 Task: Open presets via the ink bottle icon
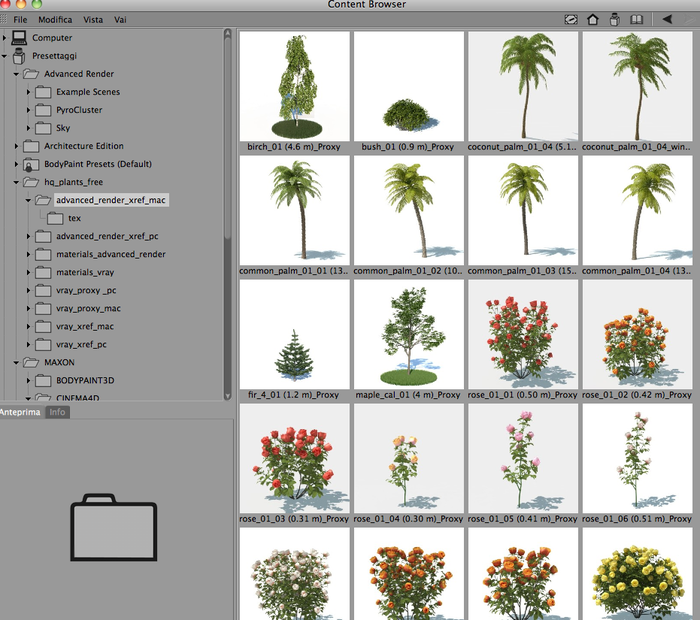pos(615,20)
